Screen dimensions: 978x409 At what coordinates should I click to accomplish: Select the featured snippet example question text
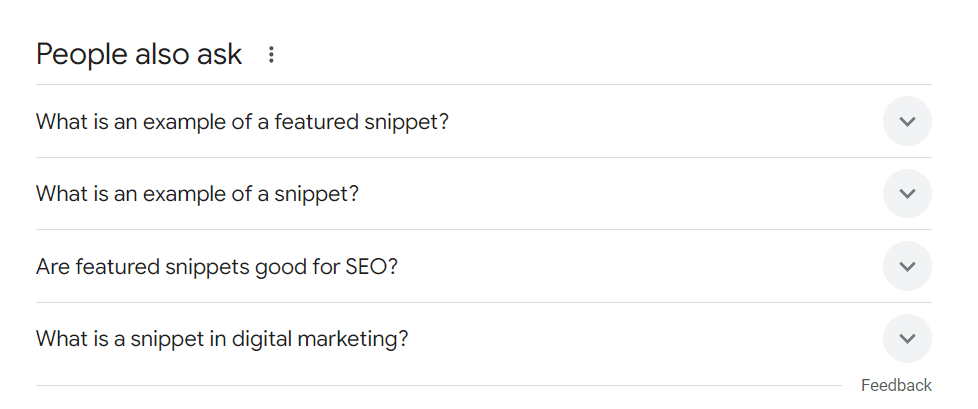pyautogui.click(x=242, y=122)
